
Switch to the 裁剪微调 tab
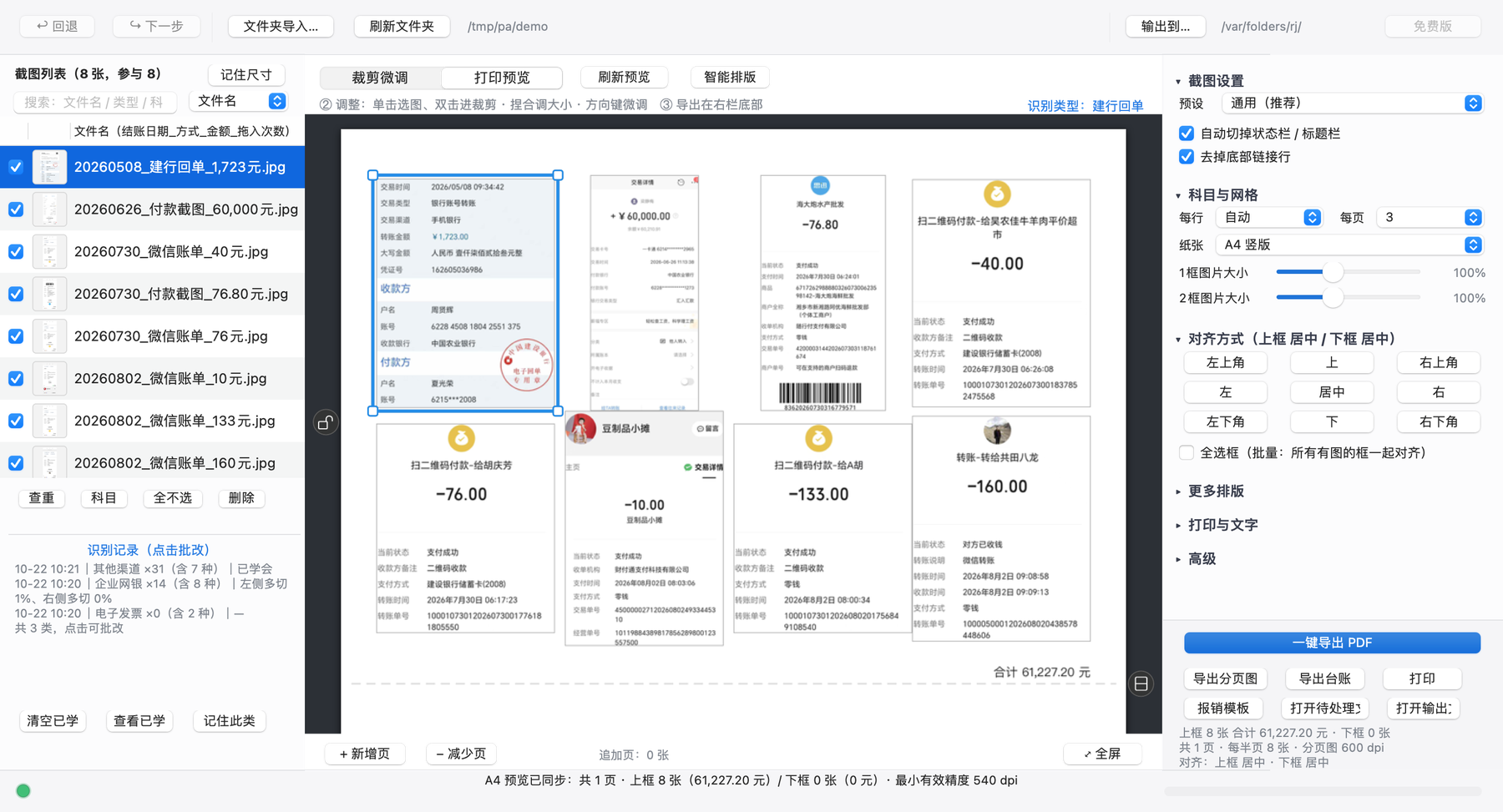pos(380,78)
